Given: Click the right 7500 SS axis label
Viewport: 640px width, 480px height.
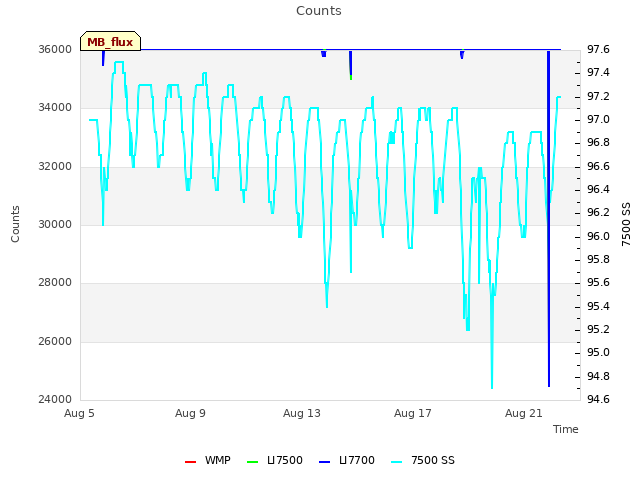Looking at the screenshot, I should 626,224.
